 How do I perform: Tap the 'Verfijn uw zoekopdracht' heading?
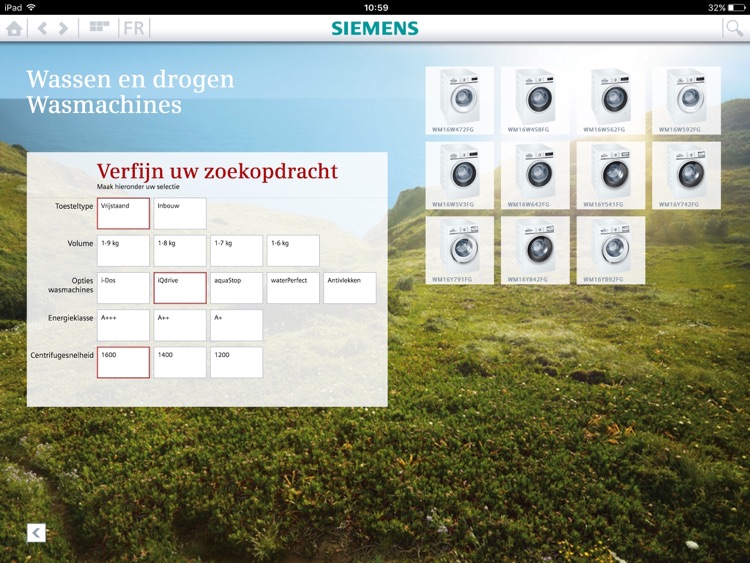pyautogui.click(x=217, y=171)
